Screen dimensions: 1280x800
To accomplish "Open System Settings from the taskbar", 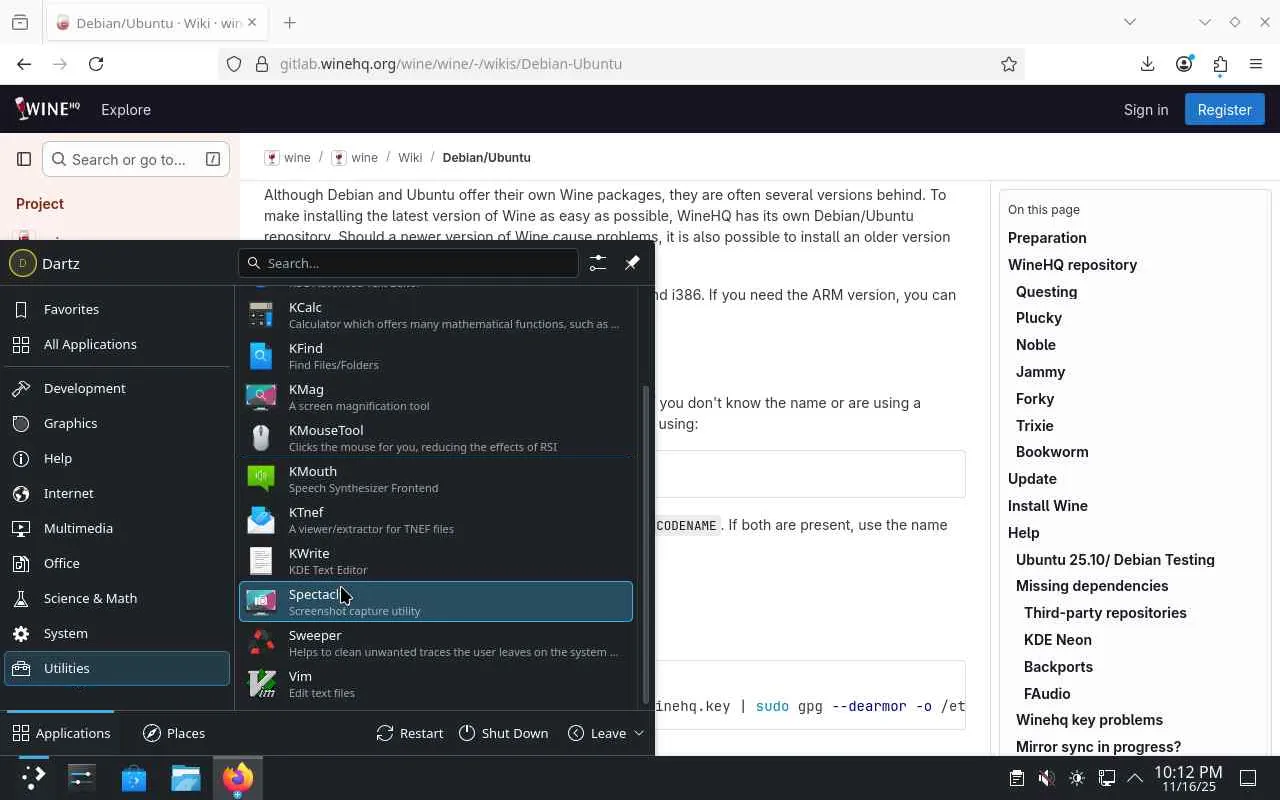I will click(82, 778).
